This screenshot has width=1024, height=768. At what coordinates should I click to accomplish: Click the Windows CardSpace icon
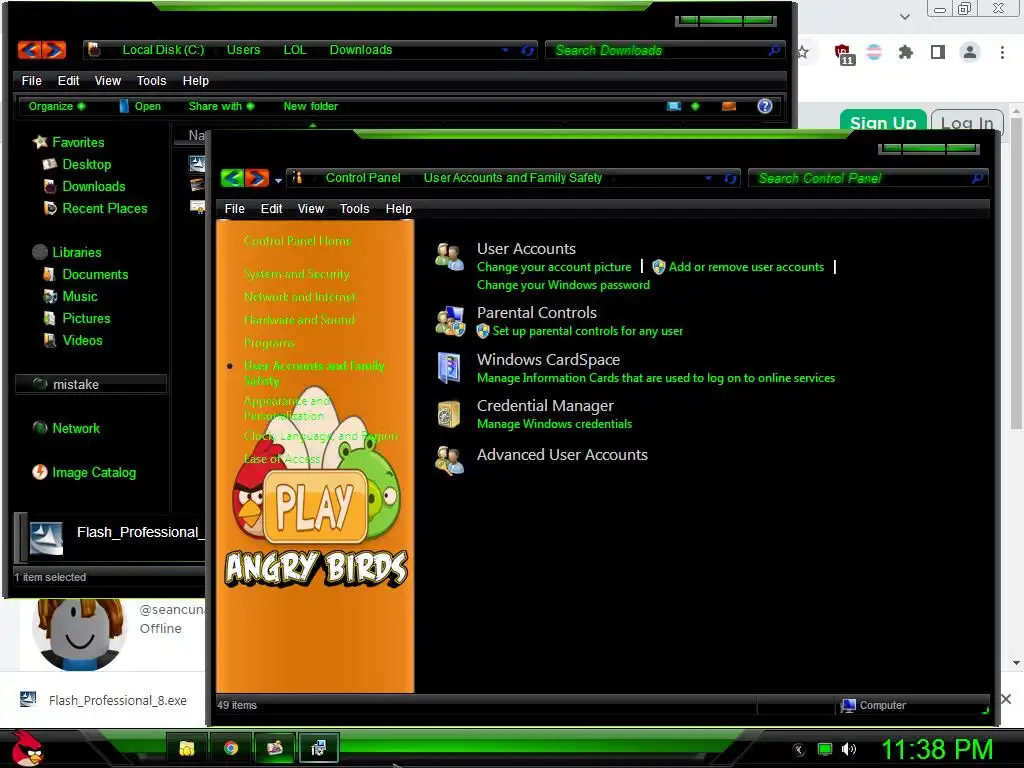coord(450,368)
